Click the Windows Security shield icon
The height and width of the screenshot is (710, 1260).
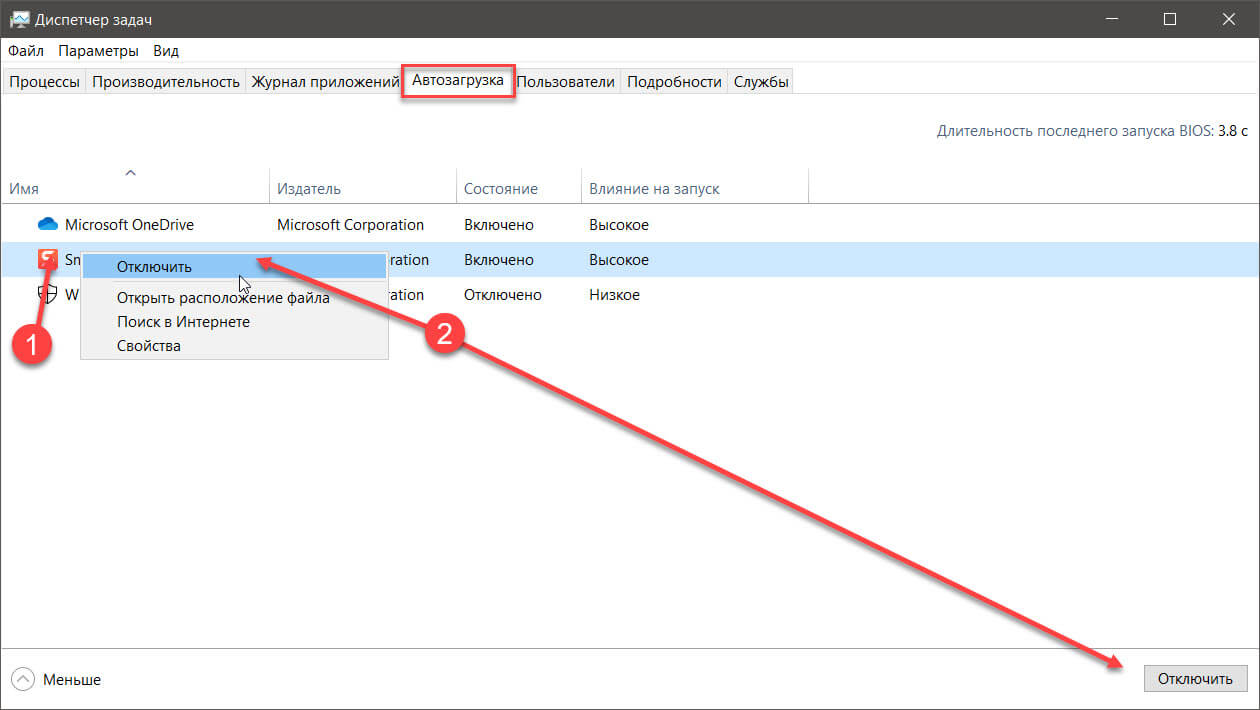(x=47, y=295)
